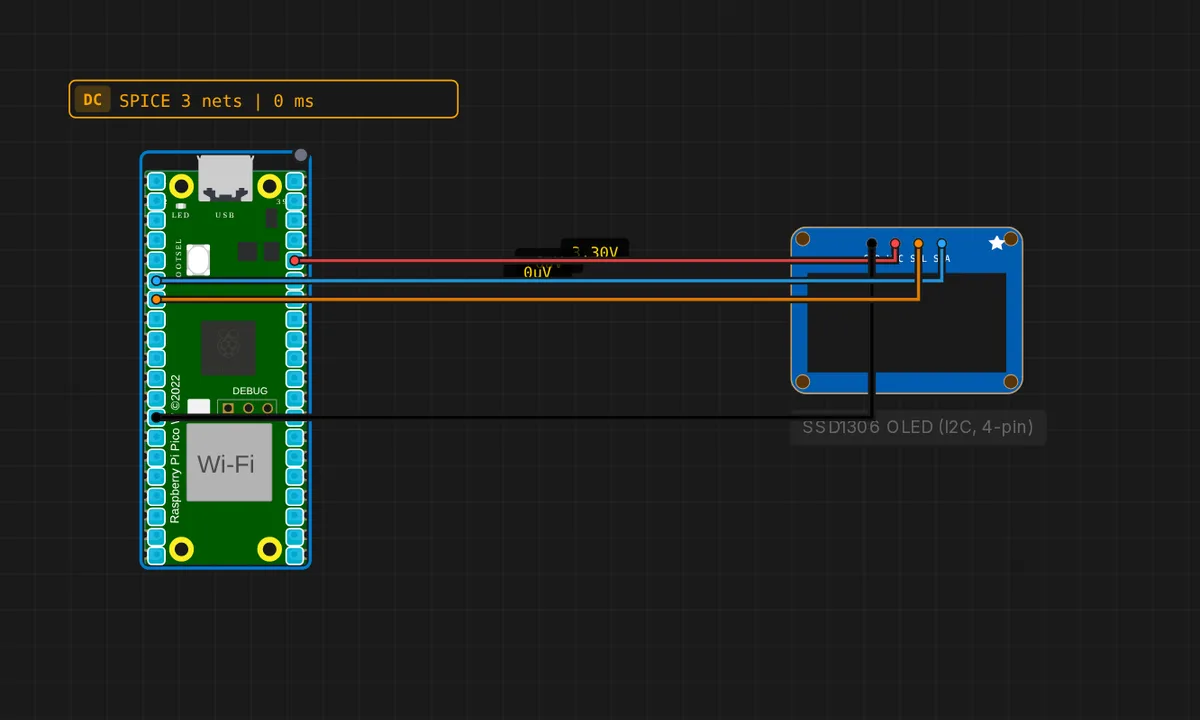Viewport: 1200px width, 720px height.
Task: Click the 3.30V voltage label
Action: tap(596, 252)
